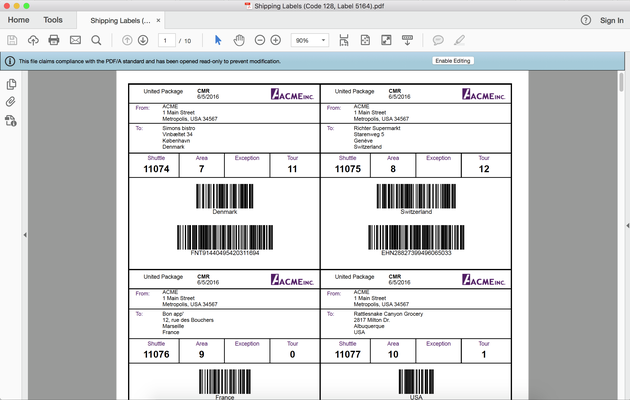Click the Switzerland barcode
630x400 pixels.
click(x=416, y=196)
